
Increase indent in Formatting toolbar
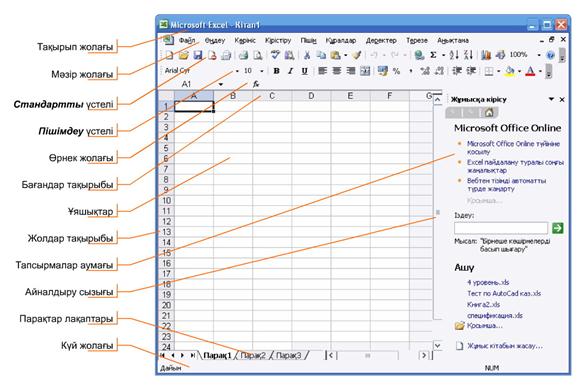(x=471, y=71)
